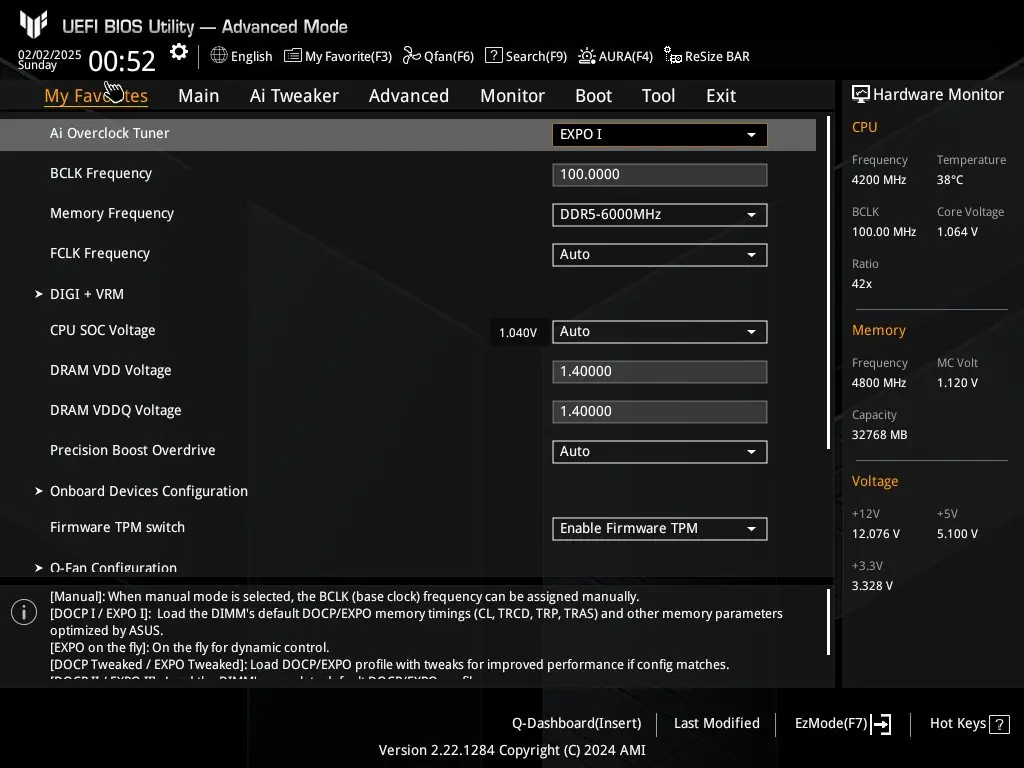The width and height of the screenshot is (1024, 768).
Task: Click the 42x ratio value
Action: (861, 284)
